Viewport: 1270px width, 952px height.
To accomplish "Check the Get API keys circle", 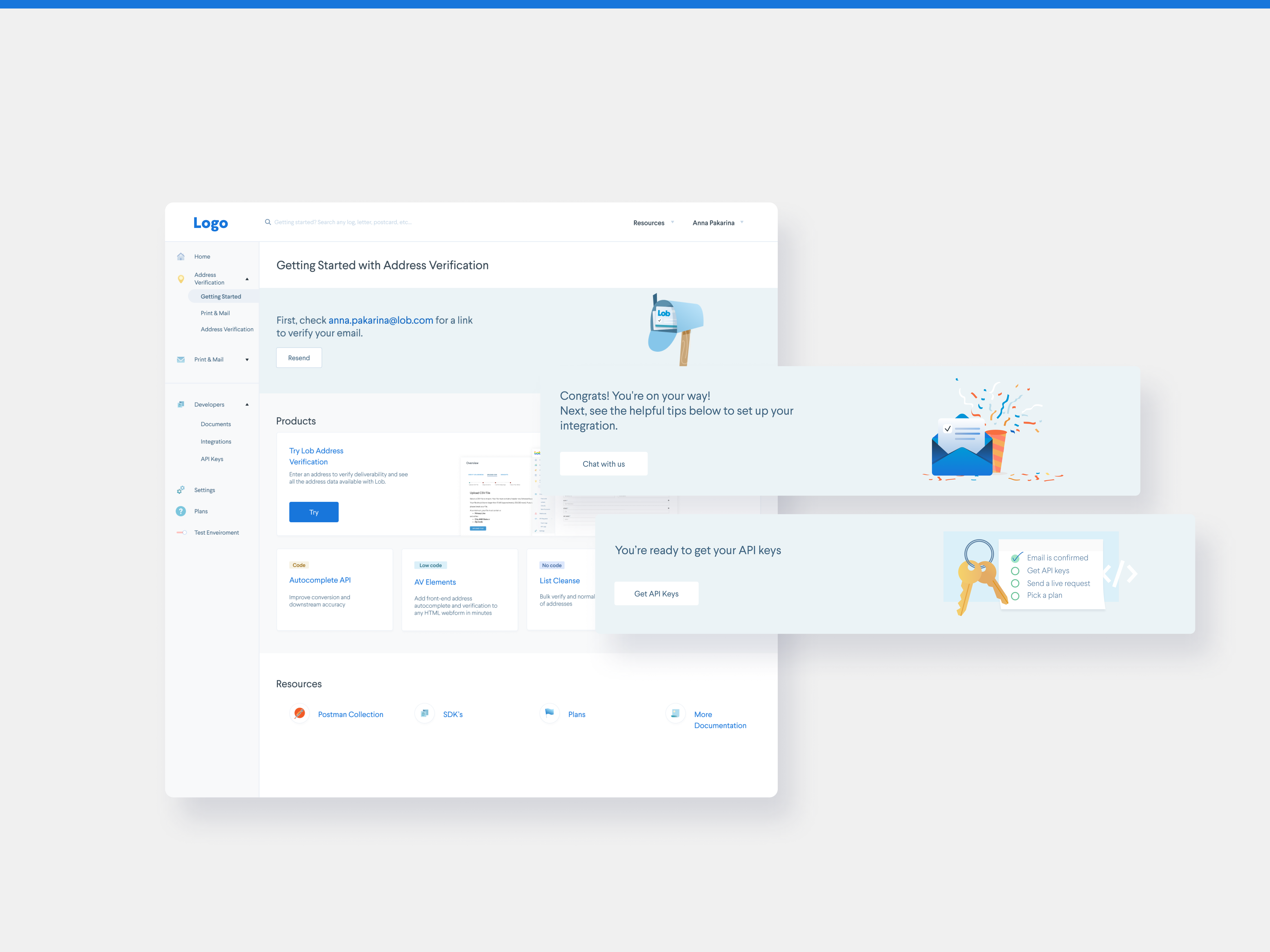I will point(1015,571).
